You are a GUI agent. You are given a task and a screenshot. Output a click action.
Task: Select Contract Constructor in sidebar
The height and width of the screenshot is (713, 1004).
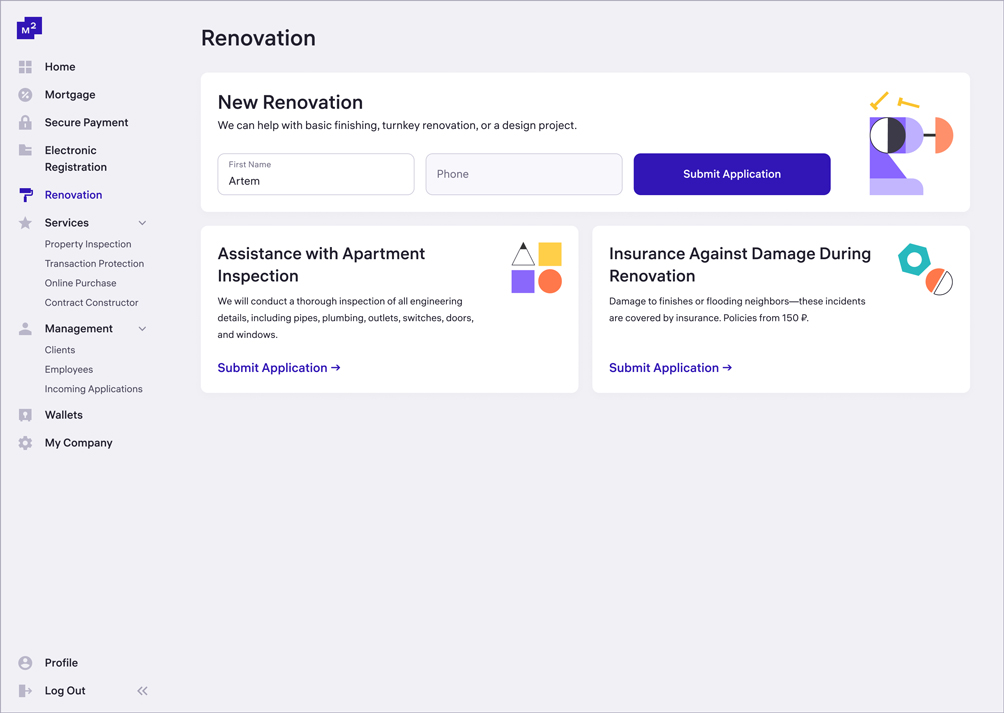[91, 302]
